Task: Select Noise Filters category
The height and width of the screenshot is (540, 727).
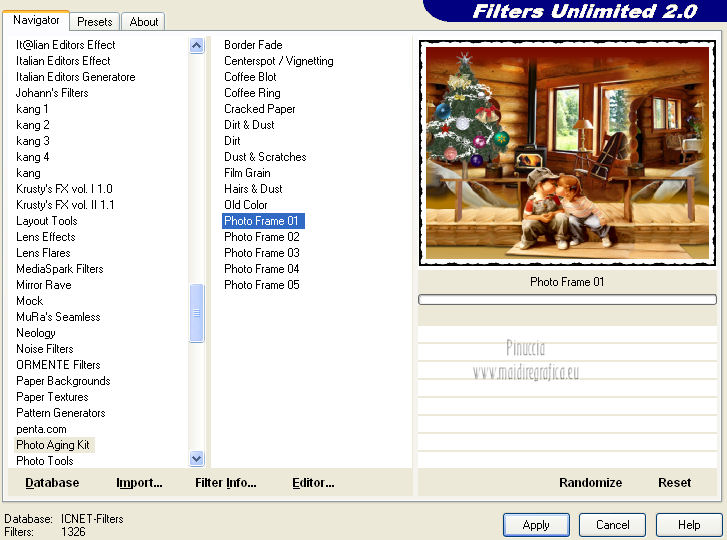Action: pos(45,349)
